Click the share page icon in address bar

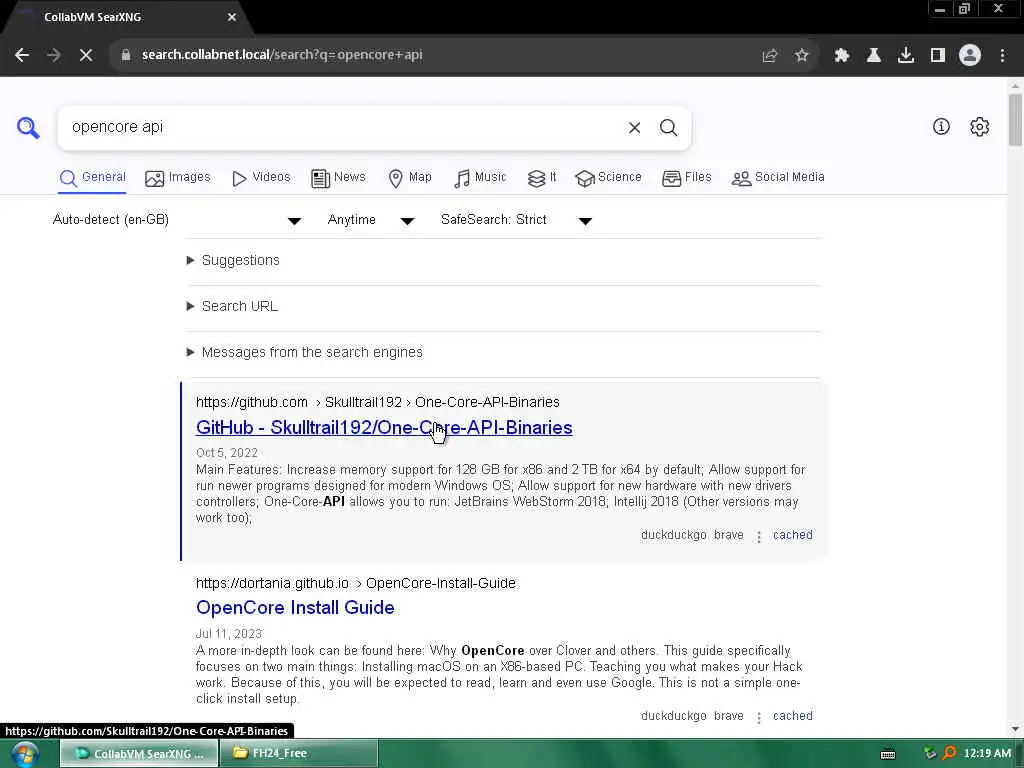770,56
